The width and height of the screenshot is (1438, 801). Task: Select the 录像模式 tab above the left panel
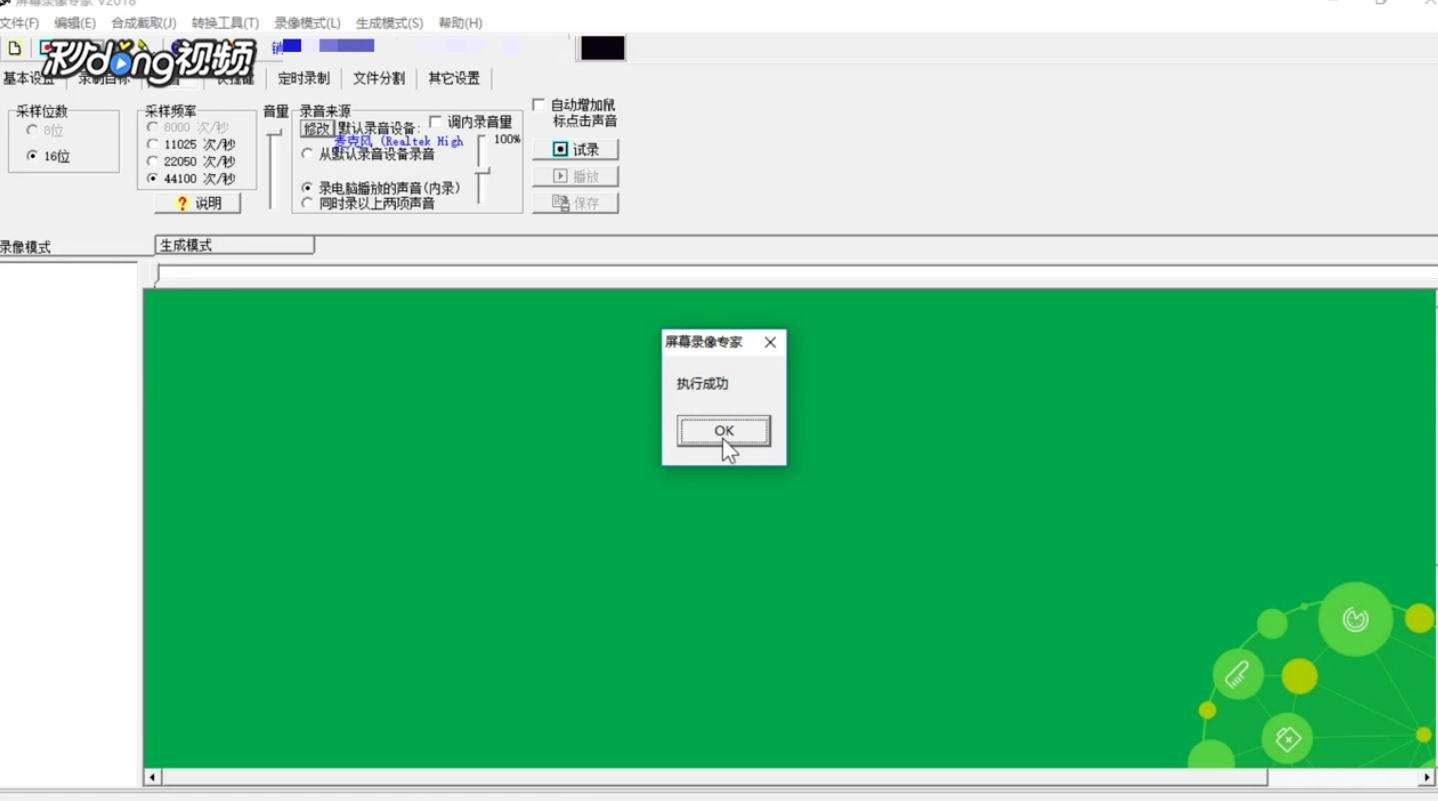click(x=26, y=247)
